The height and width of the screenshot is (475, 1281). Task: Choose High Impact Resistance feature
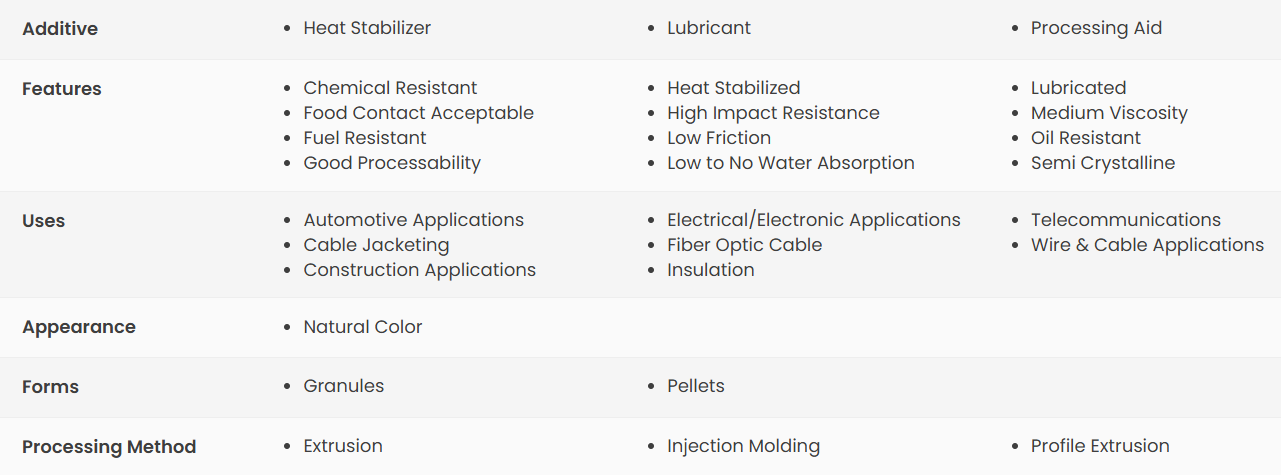pyautogui.click(x=773, y=113)
